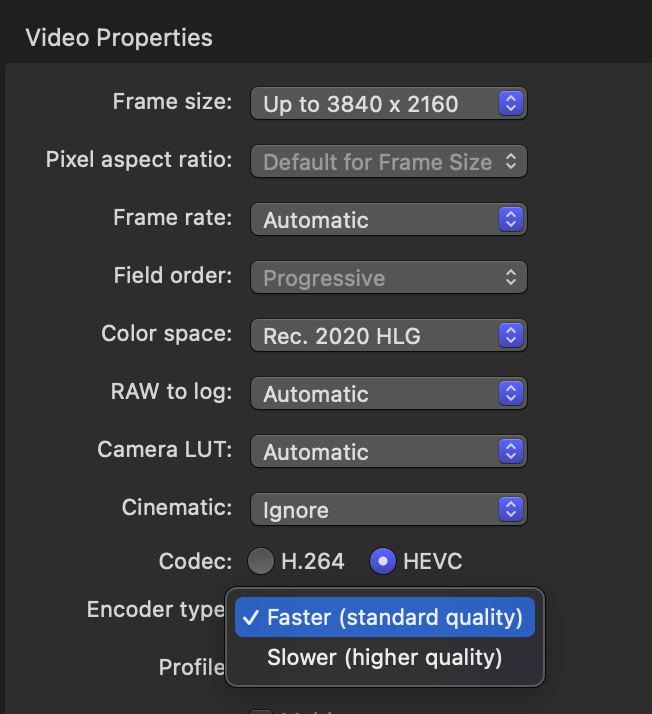Choose Slower (higher quality) encoder option
Screen dimensions: 652x714
385,657
